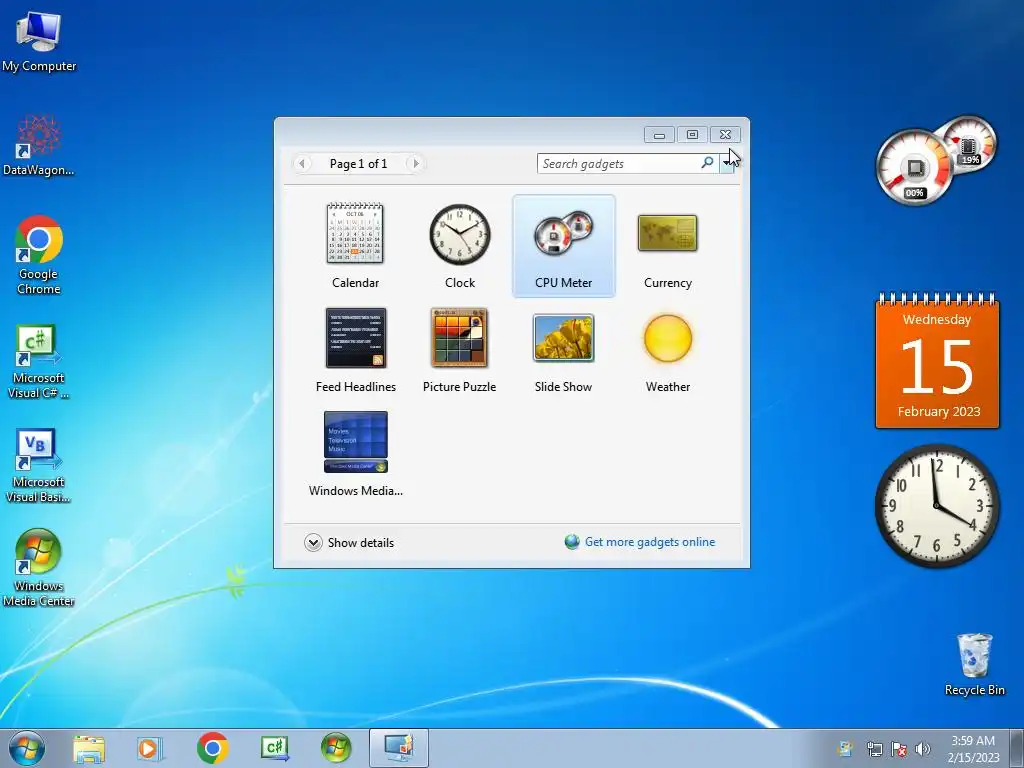Click the network tray icon

874,749
